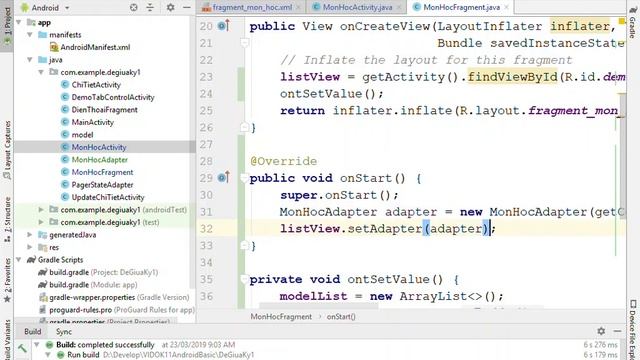640x360 pixels.
Task: Open the Layout Captures side tab
Action: pyautogui.click(x=7, y=150)
